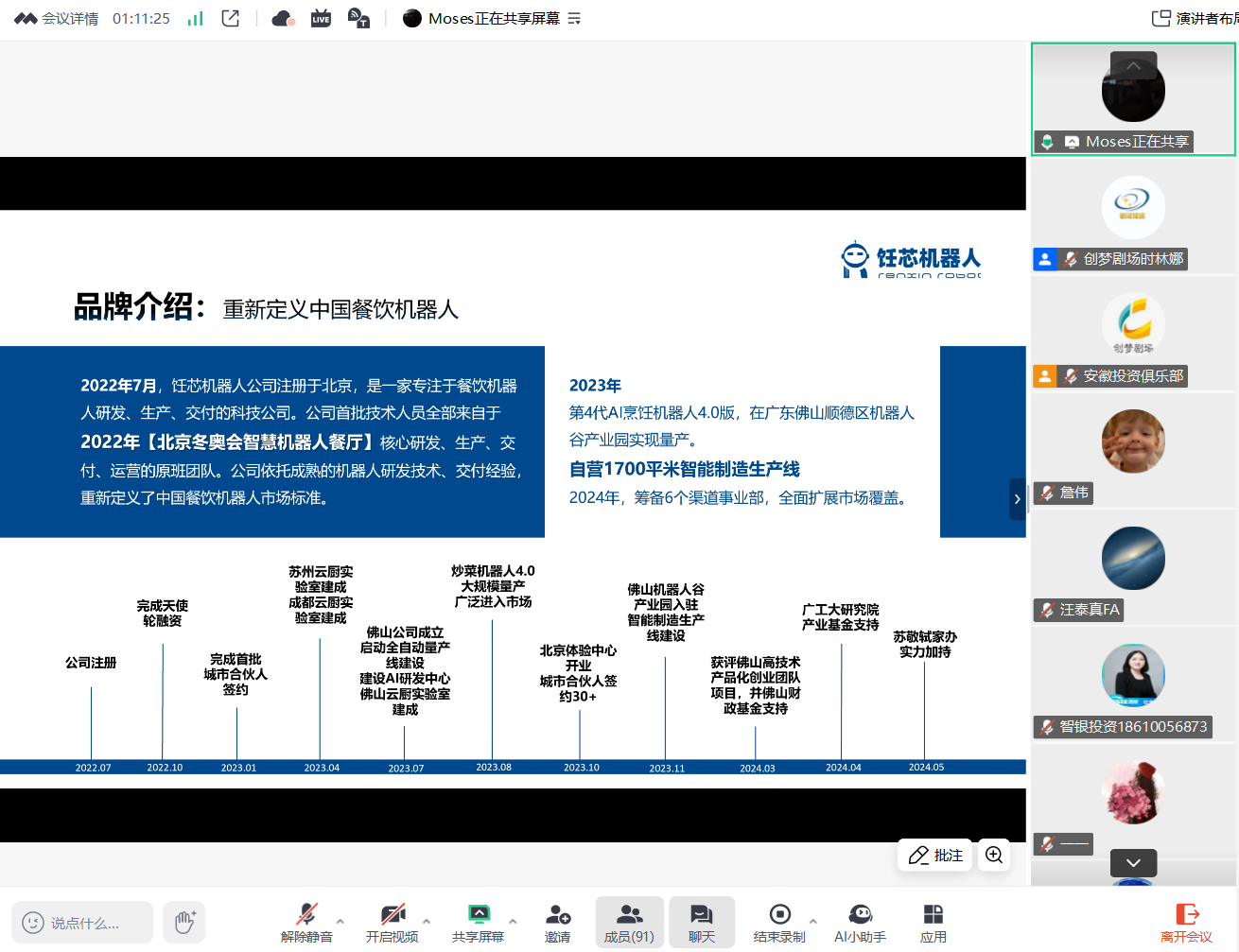This screenshot has height=952, width=1239.
Task: Click 邀请 invite icon
Action: (x=558, y=922)
